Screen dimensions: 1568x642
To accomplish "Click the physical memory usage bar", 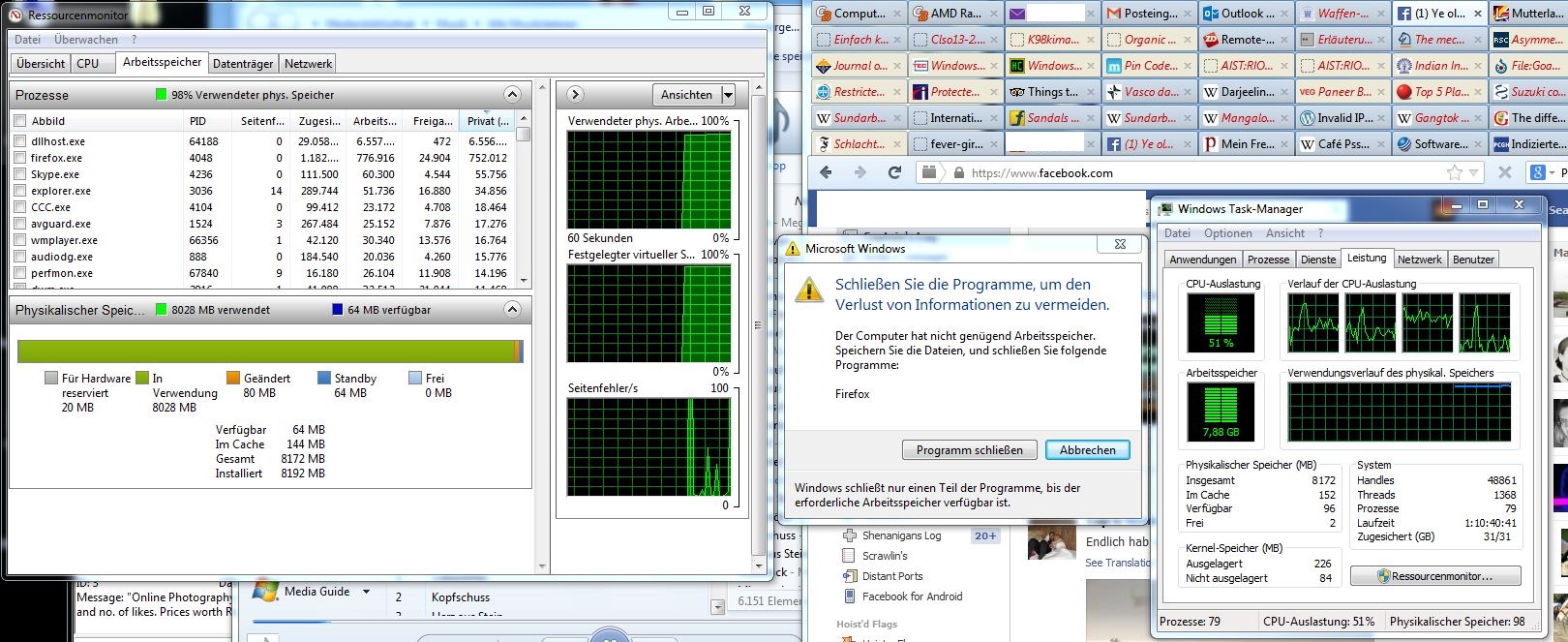I will (x=270, y=352).
